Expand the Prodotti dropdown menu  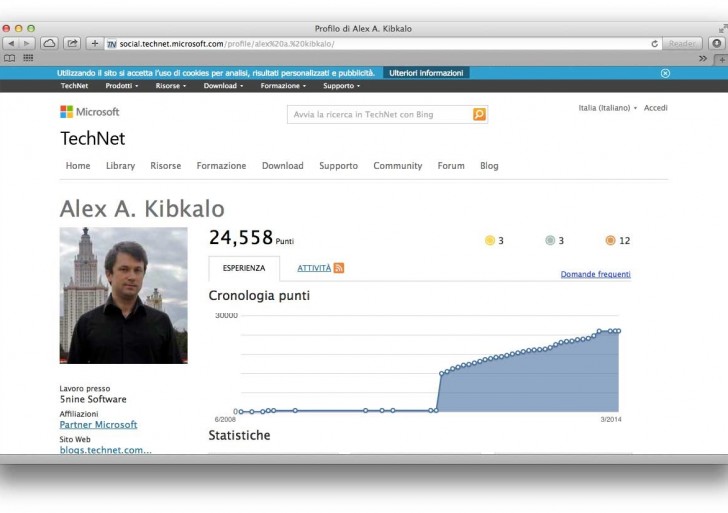click(x=121, y=86)
